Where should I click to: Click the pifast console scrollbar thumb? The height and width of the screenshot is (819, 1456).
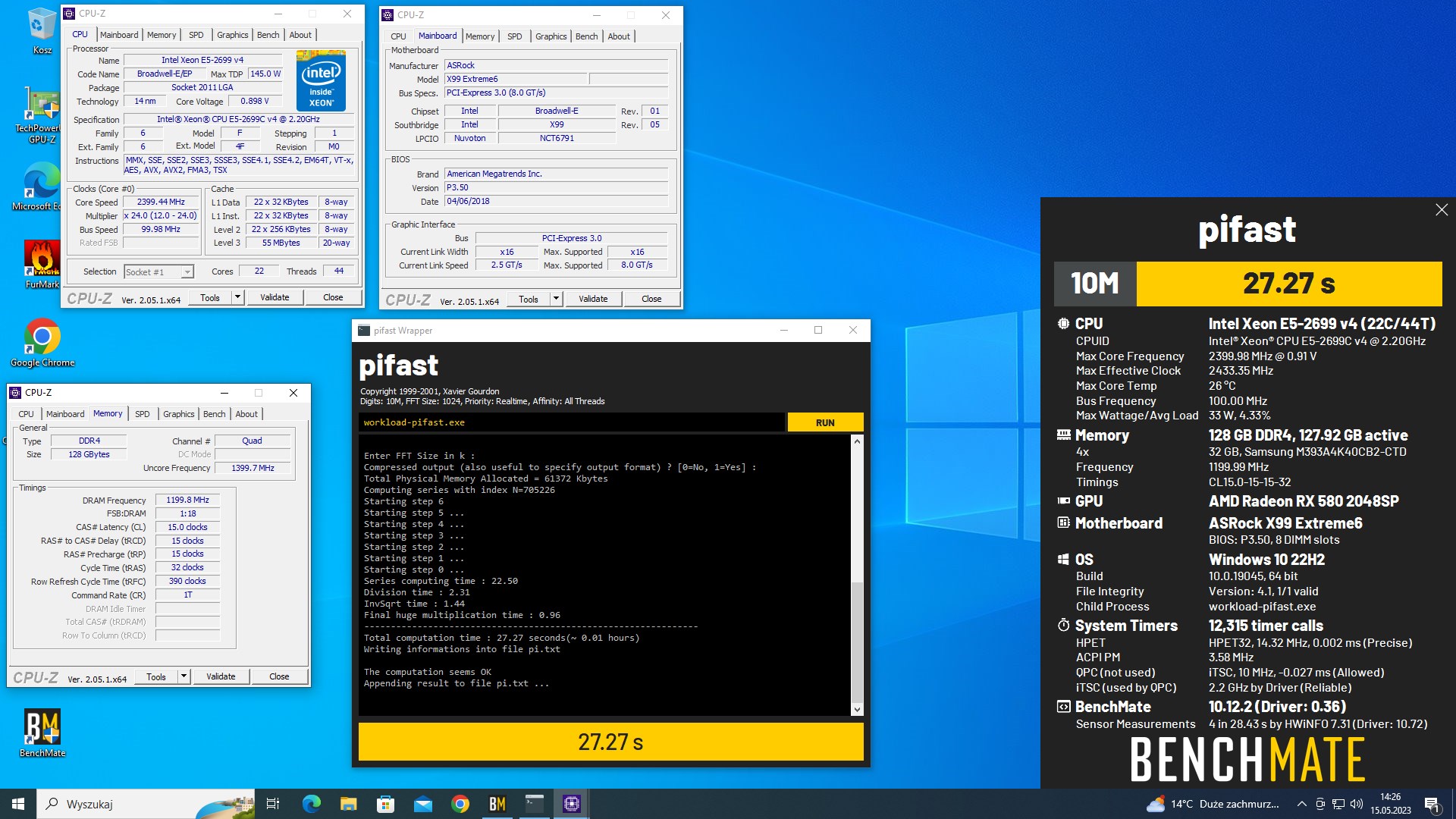coord(857,642)
